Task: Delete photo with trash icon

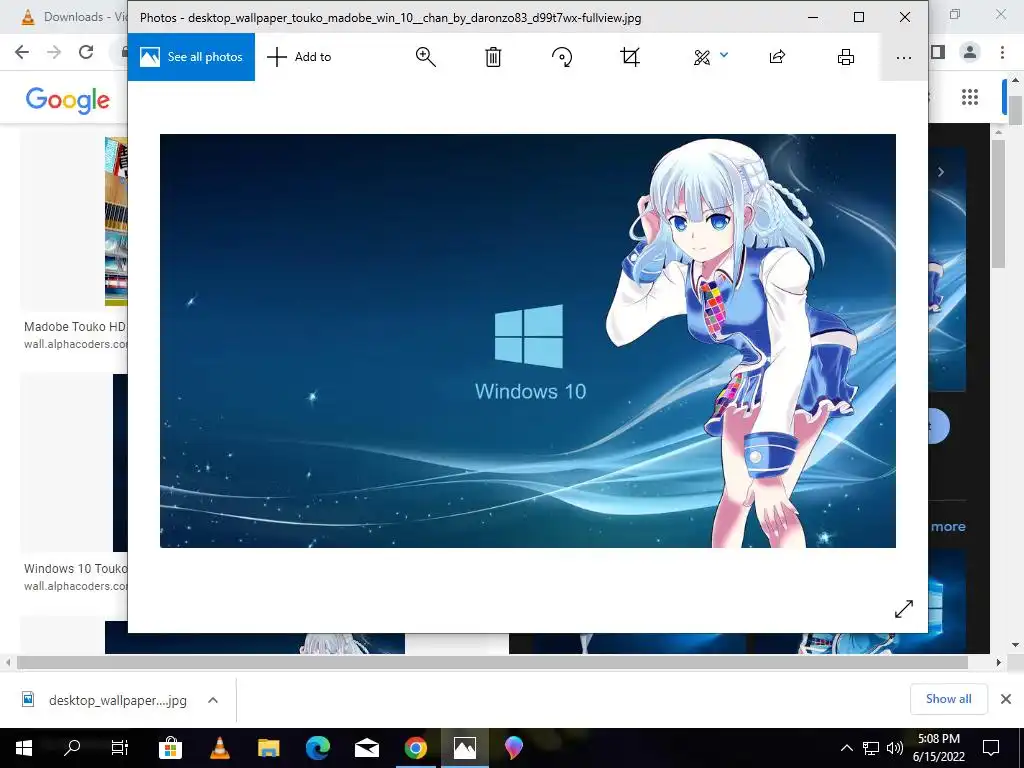Action: 493,57
